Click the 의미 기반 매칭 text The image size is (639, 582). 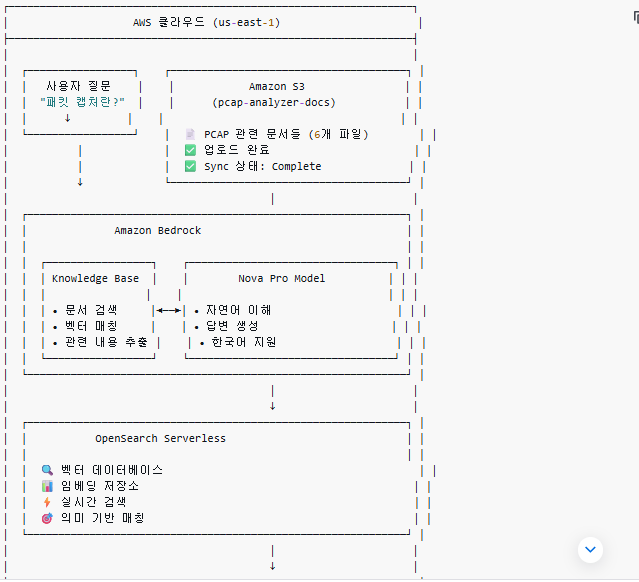(x=103, y=518)
